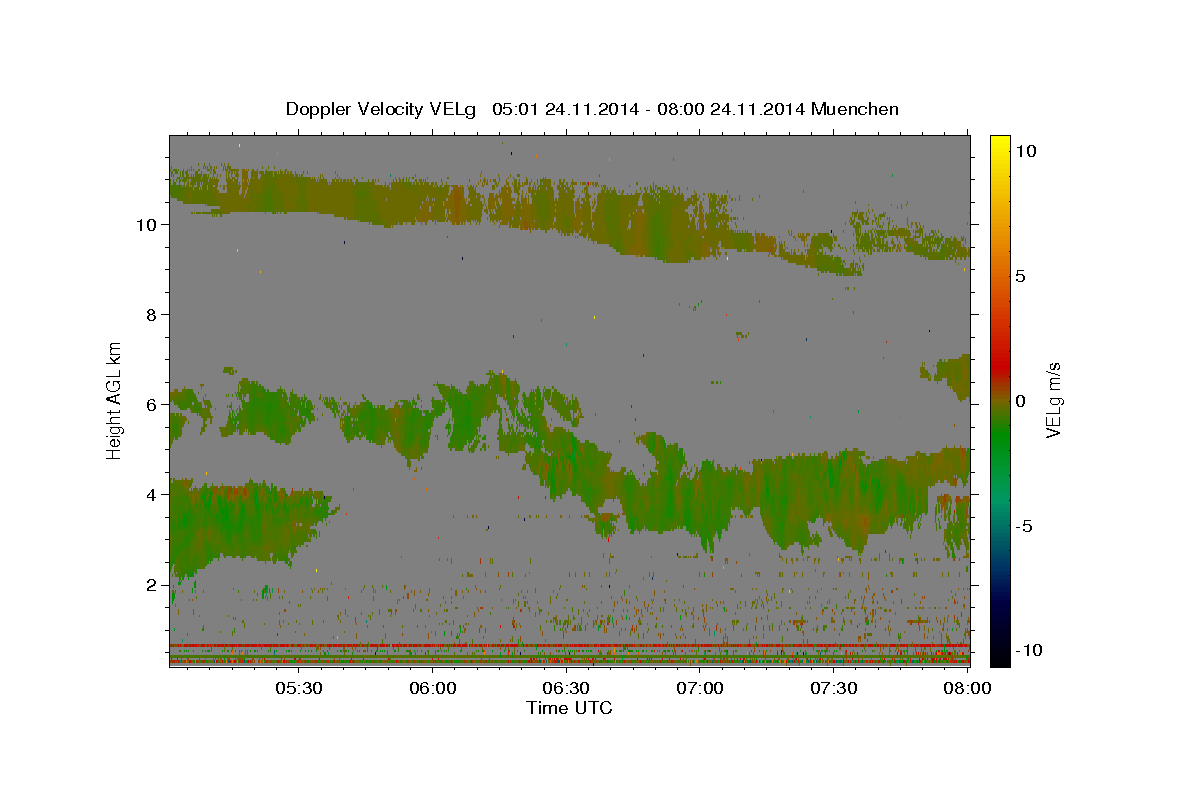Click the red horizontal line near ground level
The width and height of the screenshot is (1200, 800).
pyautogui.click(x=569, y=646)
